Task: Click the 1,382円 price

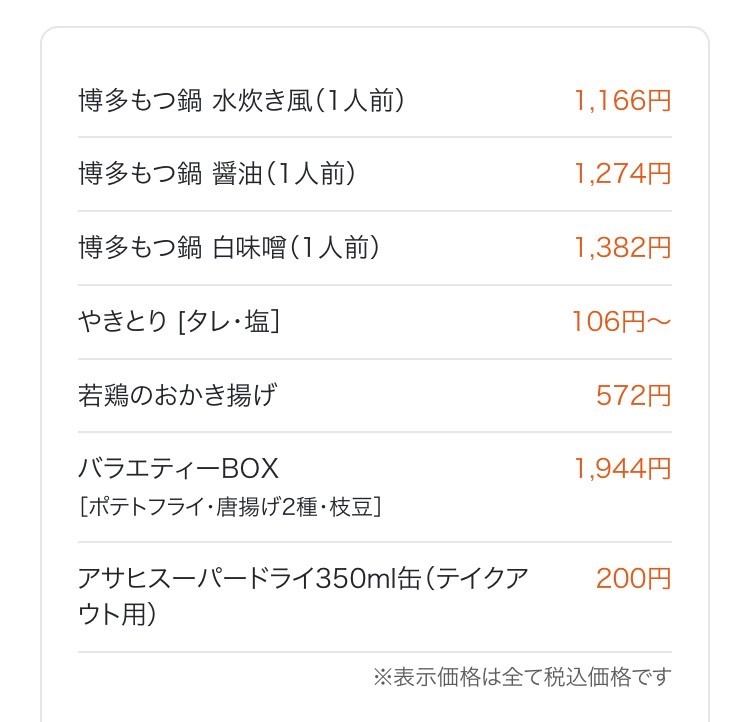Action: point(622,248)
